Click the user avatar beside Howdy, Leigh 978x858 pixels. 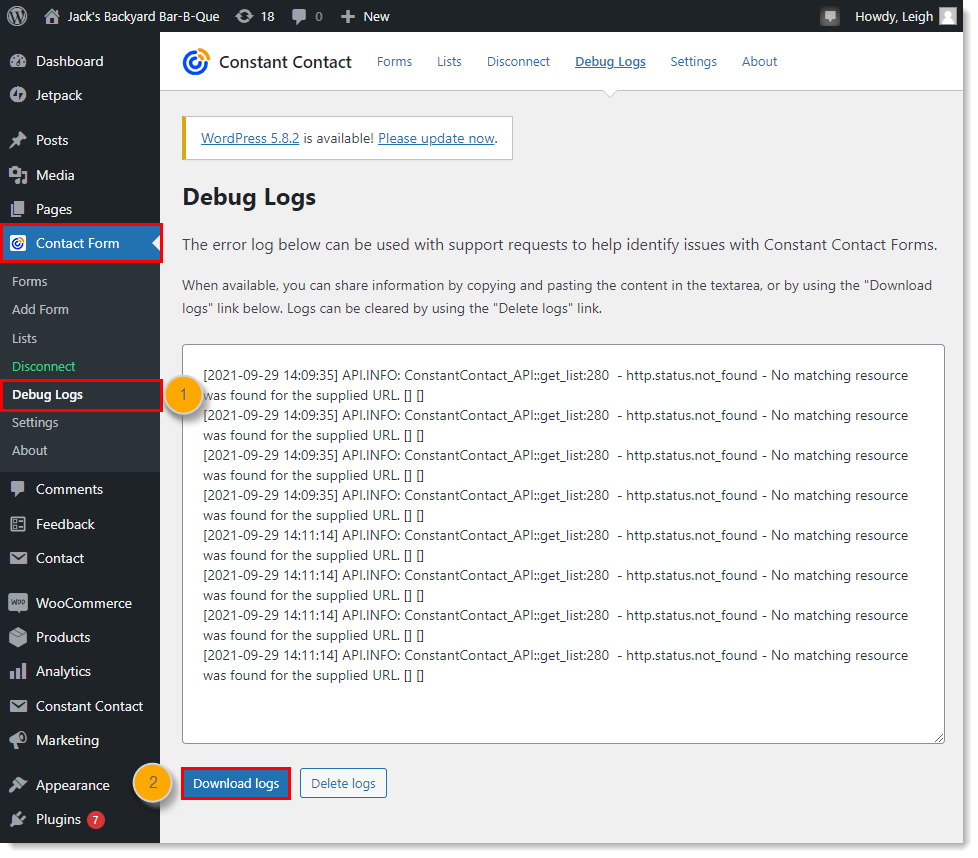947,16
